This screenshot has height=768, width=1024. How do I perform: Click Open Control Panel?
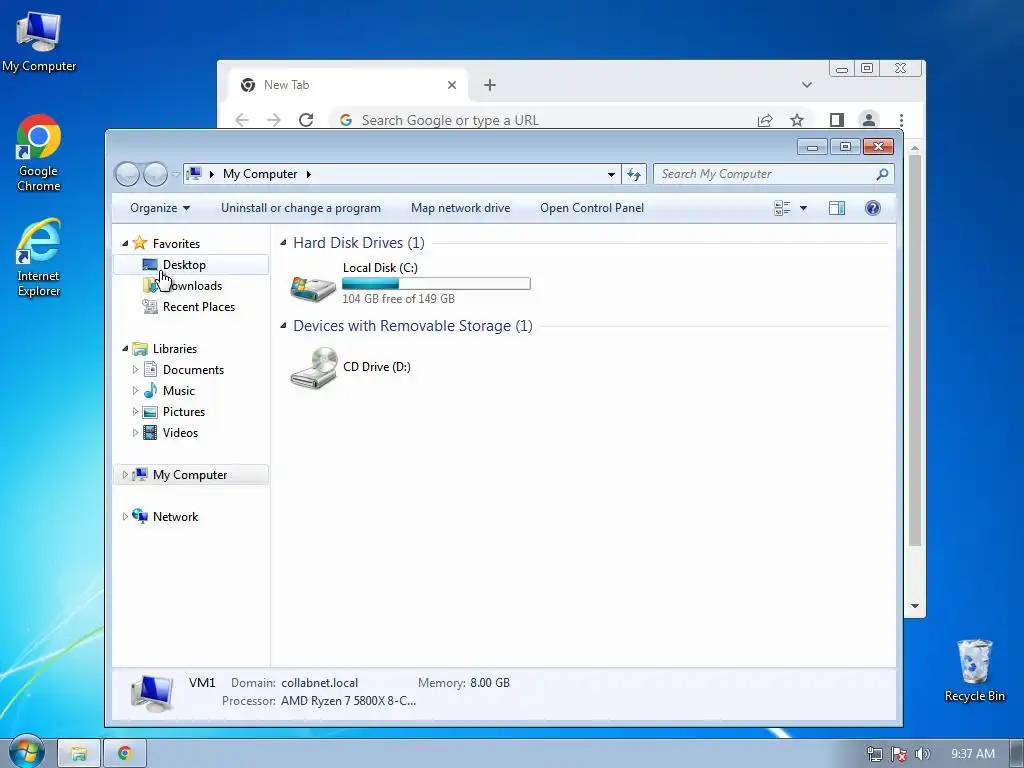(x=592, y=208)
